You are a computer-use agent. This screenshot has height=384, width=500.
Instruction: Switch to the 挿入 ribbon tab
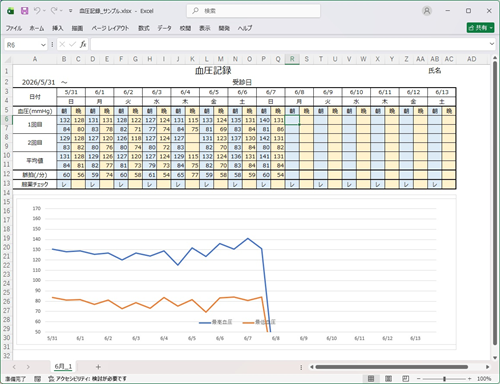point(57,28)
